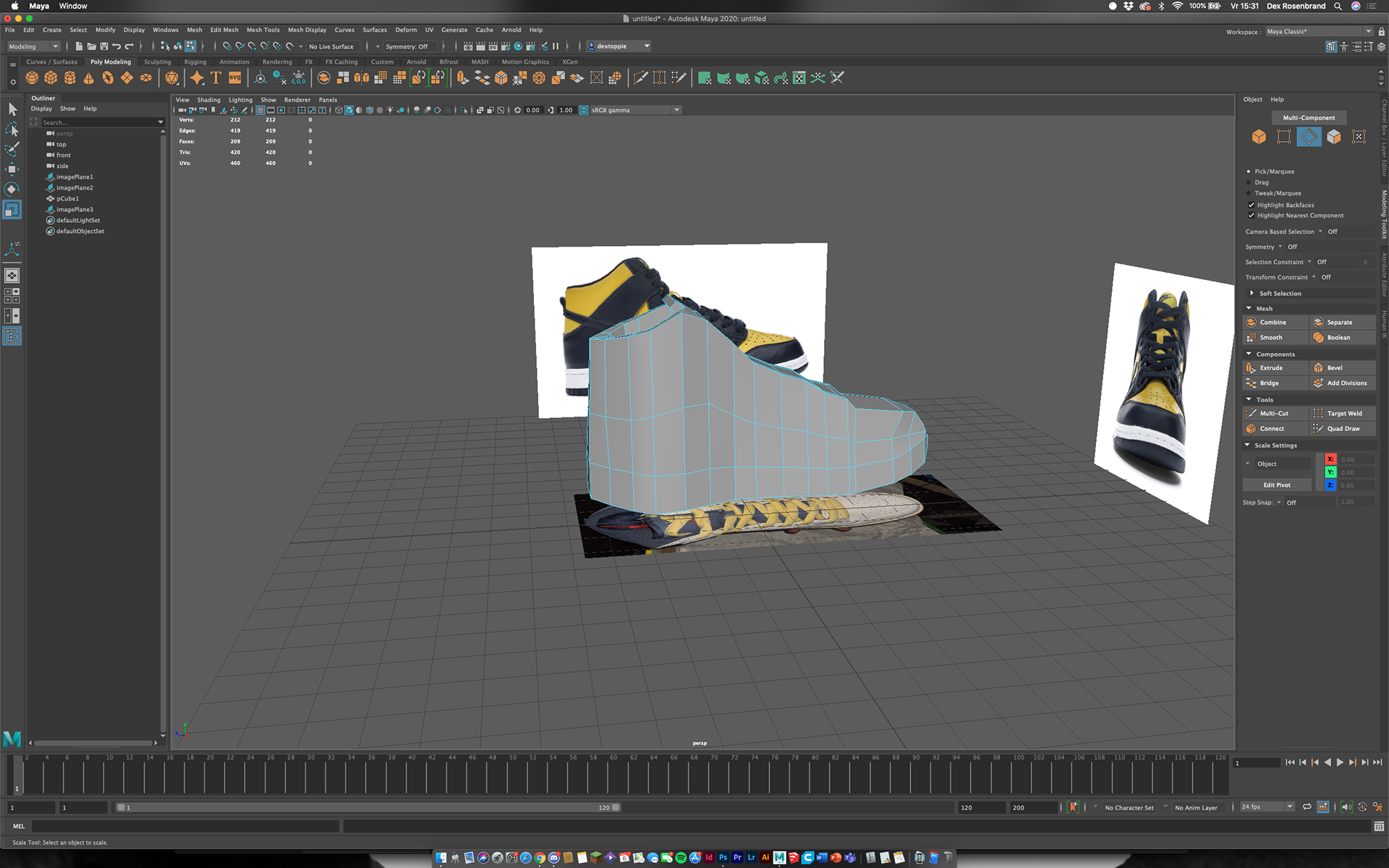Open the Mesh Tools menu
Image resolution: width=1389 pixels, height=868 pixels.
click(263, 30)
